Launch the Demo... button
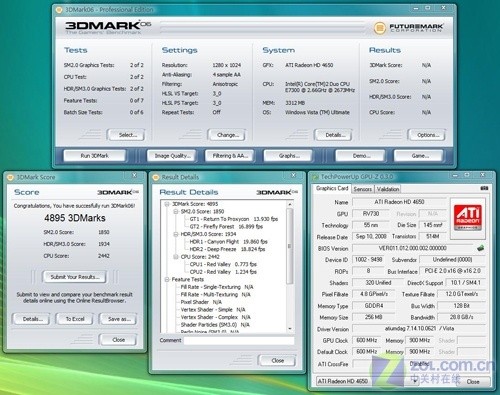Image resolution: width=500 pixels, height=395 pixels. 361,156
